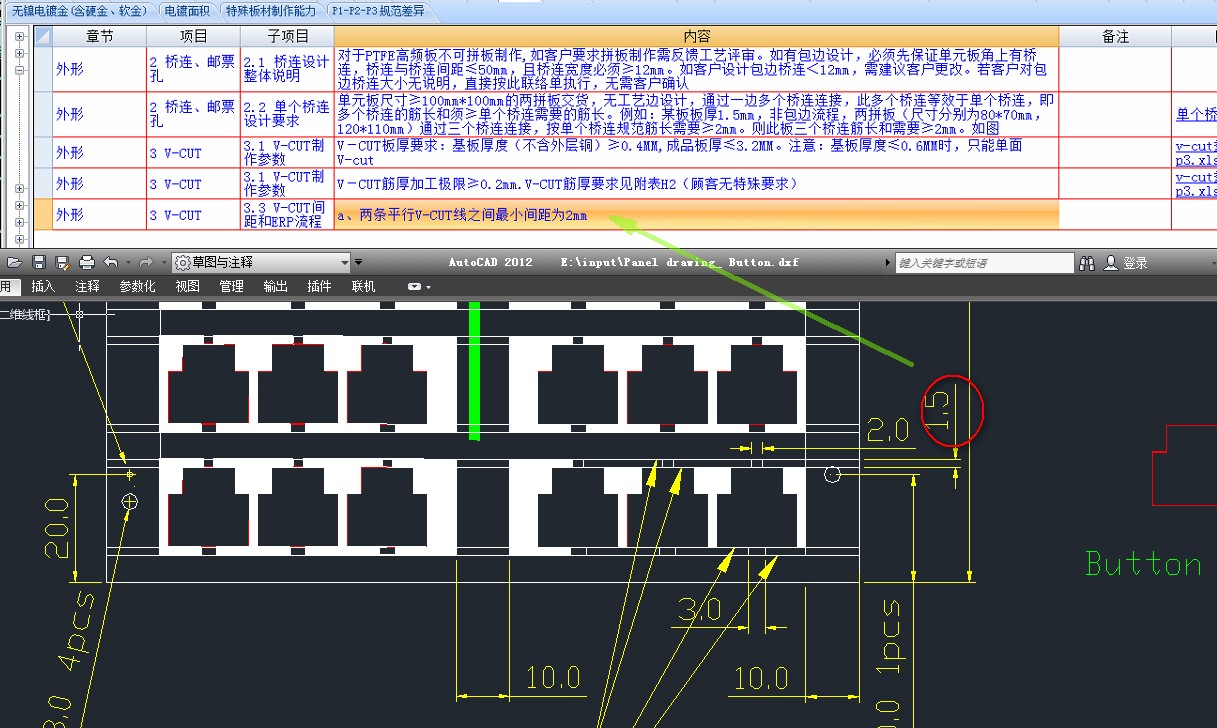Viewport: 1217px width, 728px height.
Task: Click the 子项目 column header
Action: coord(287,36)
